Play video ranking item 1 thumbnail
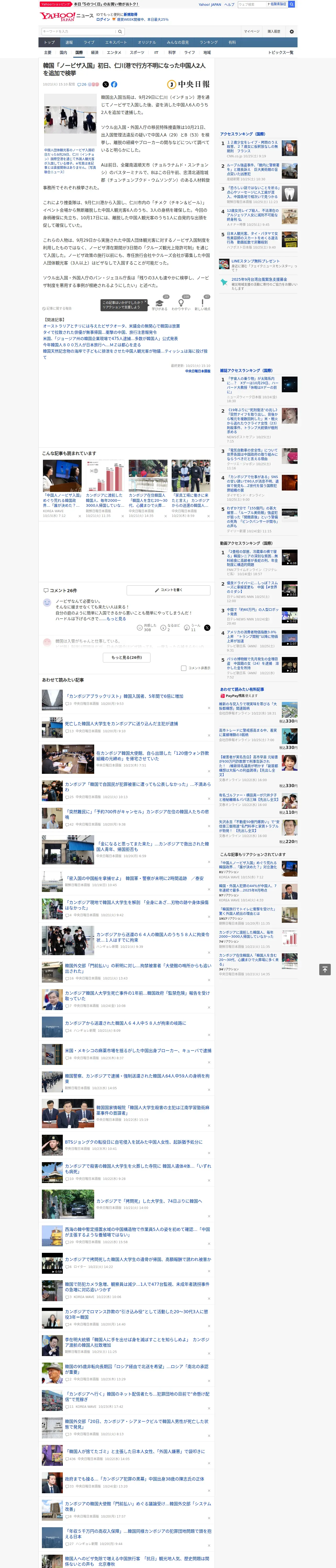The width and height of the screenshot is (336, 1568). 290,558
